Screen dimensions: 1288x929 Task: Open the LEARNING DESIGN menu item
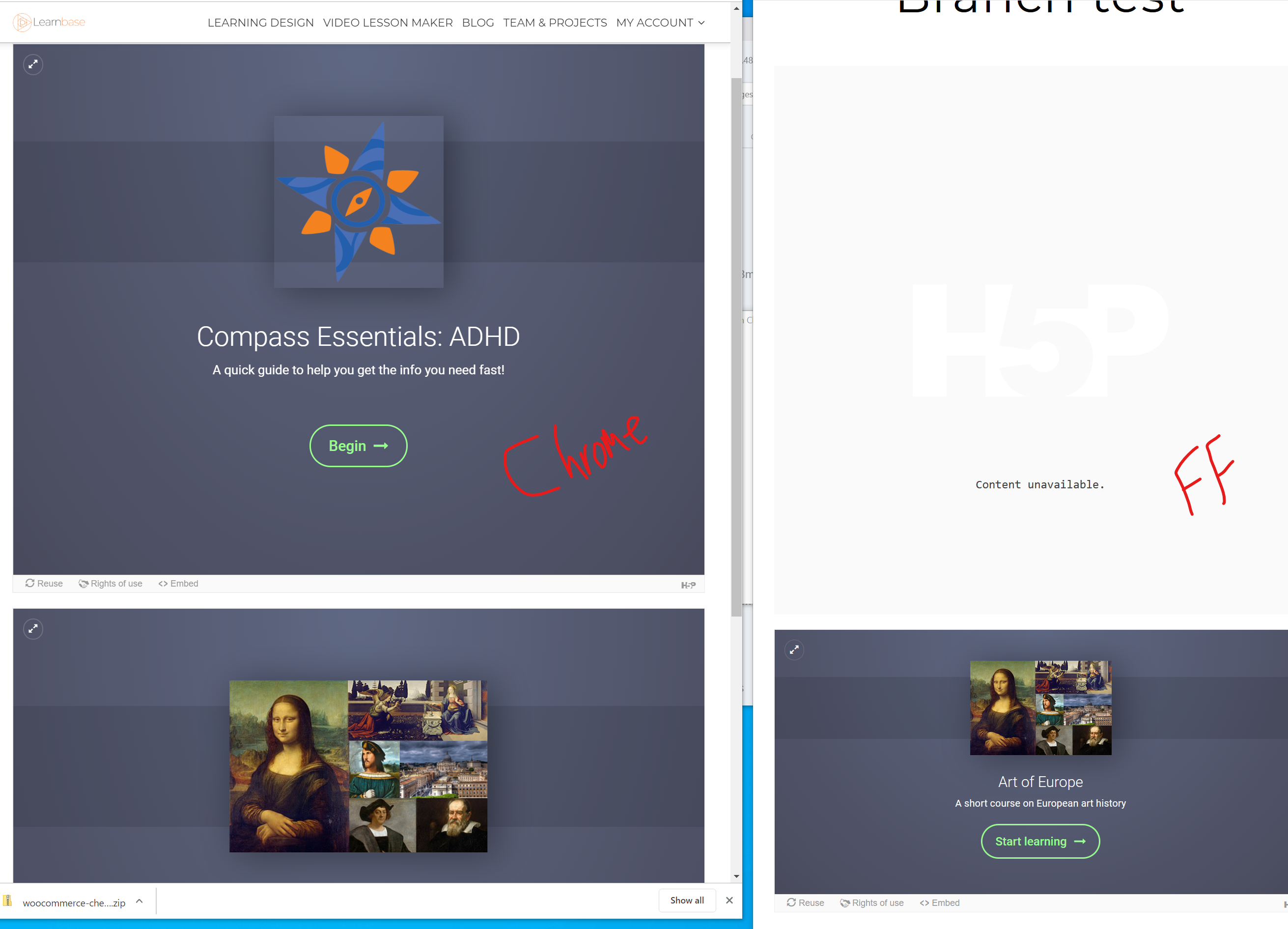[x=261, y=23]
